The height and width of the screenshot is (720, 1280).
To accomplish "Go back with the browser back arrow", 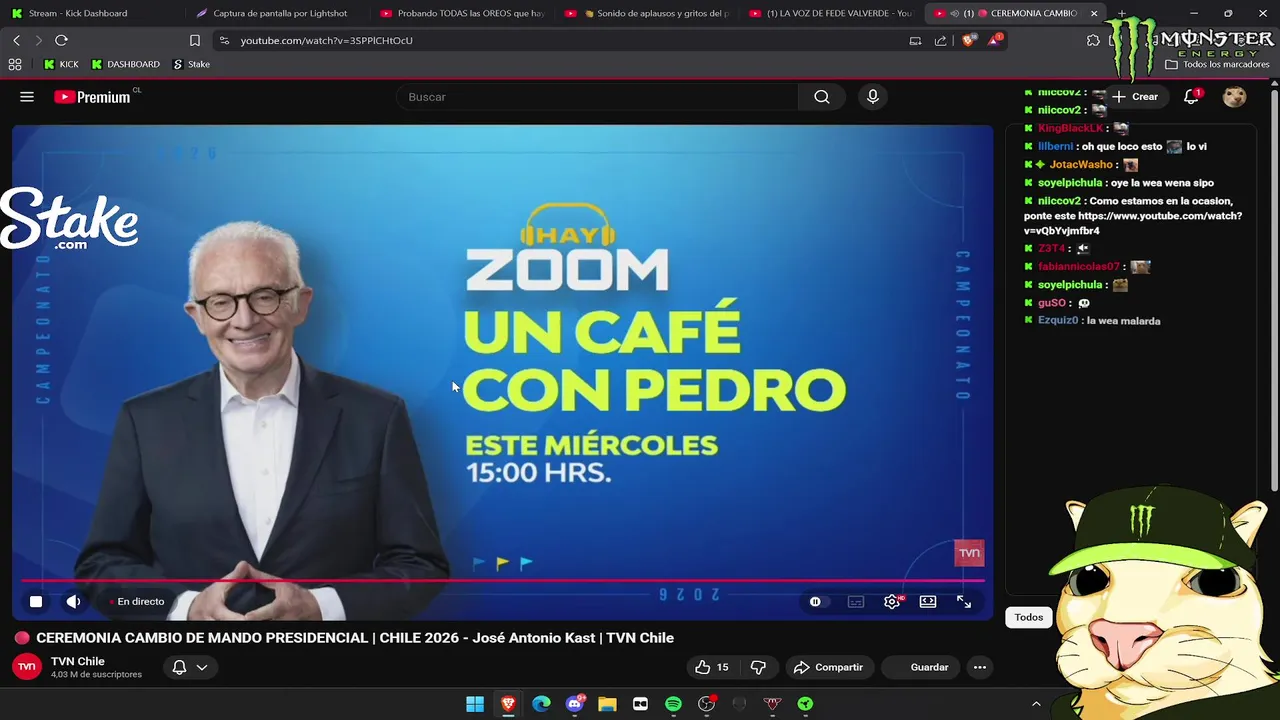I will [16, 40].
